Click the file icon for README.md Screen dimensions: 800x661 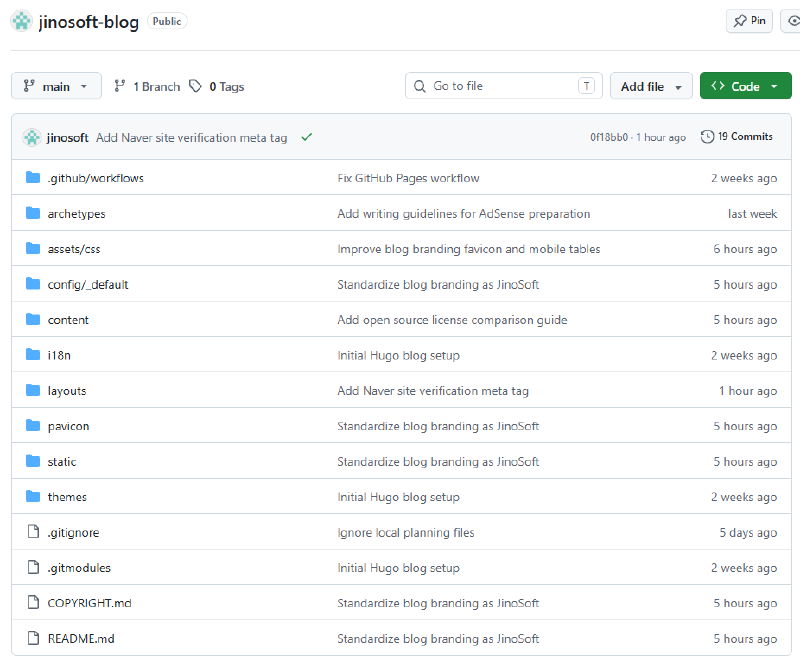pyautogui.click(x=33, y=638)
